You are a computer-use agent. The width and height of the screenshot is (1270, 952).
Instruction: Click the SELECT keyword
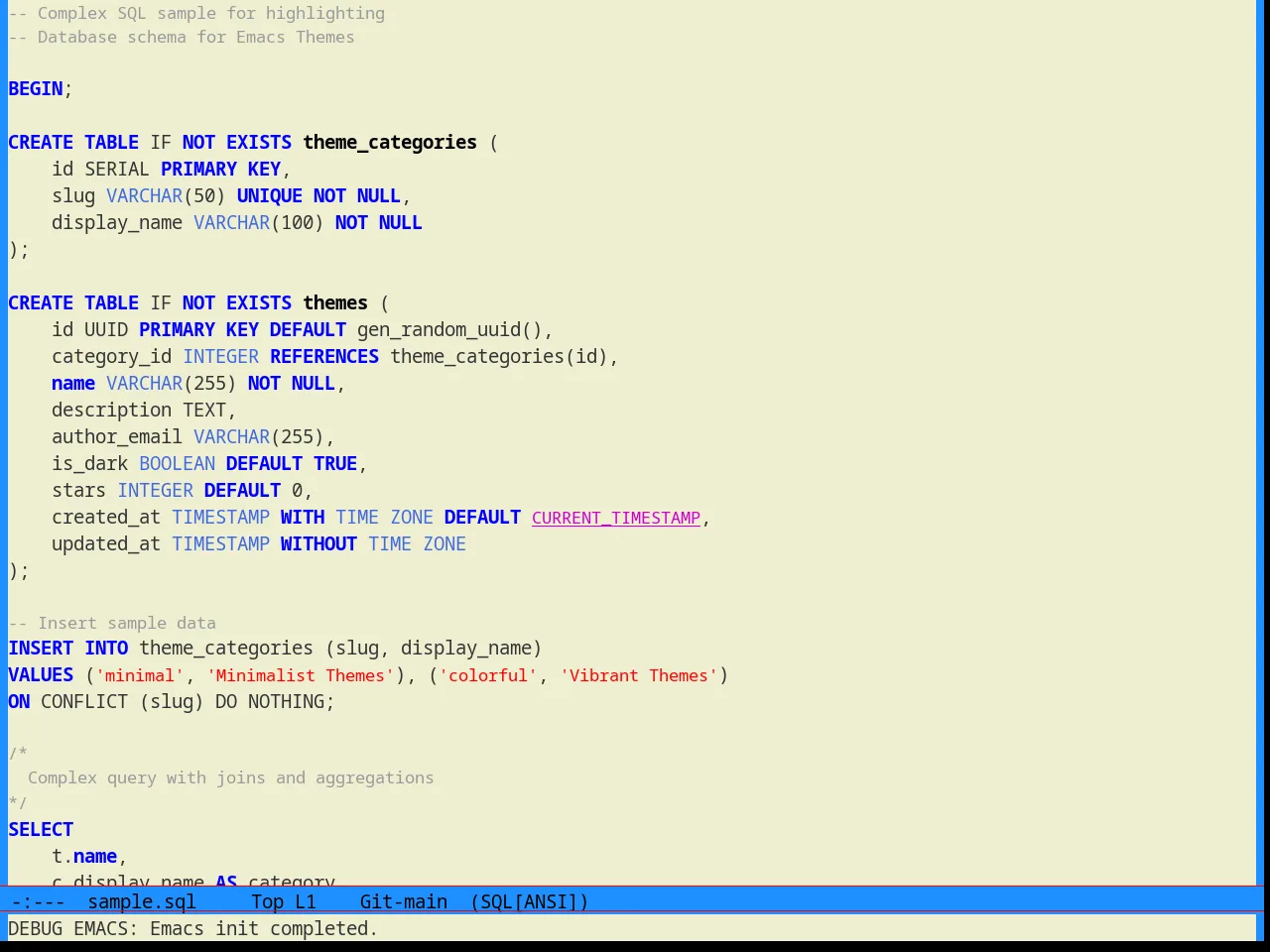41,830
